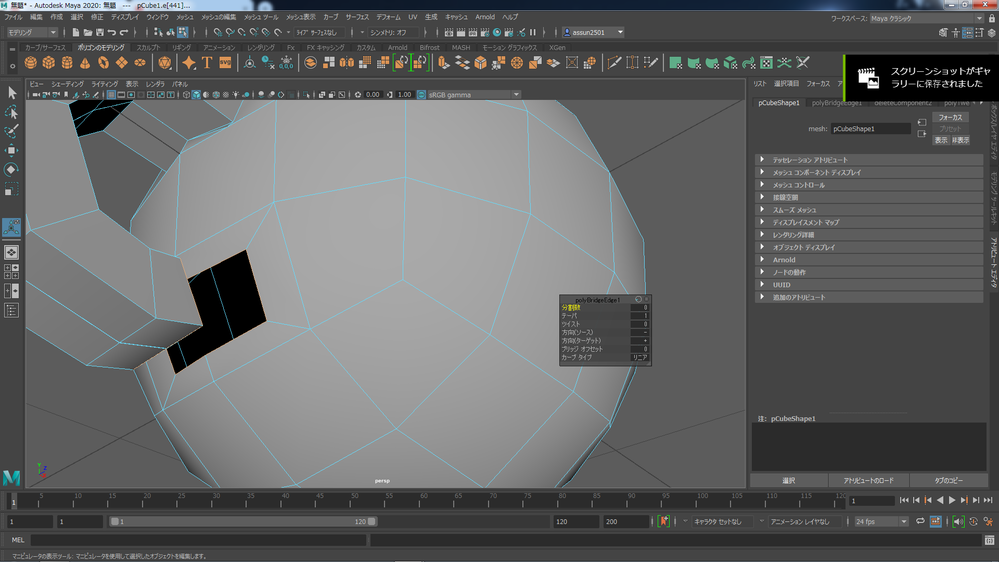Viewport: 999px width, 562px height.
Task: Switch to the スカルプト shelf tab
Action: (147, 47)
